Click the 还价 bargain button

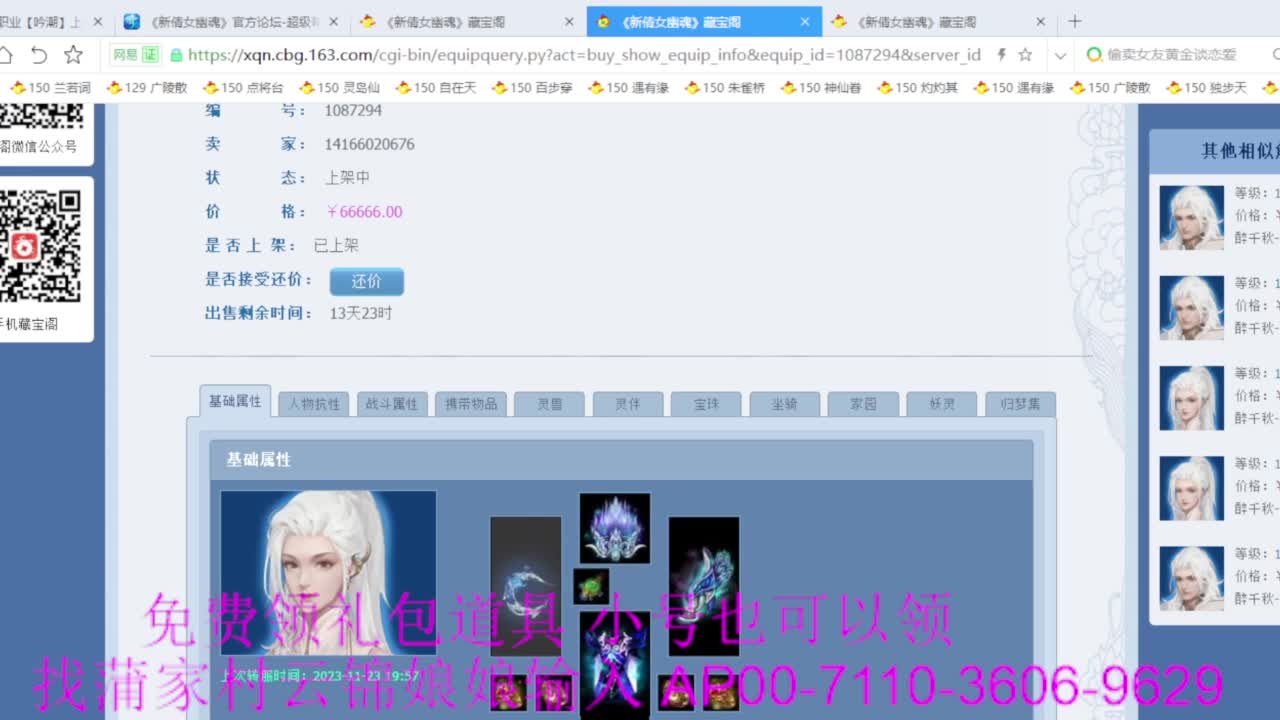(x=367, y=281)
